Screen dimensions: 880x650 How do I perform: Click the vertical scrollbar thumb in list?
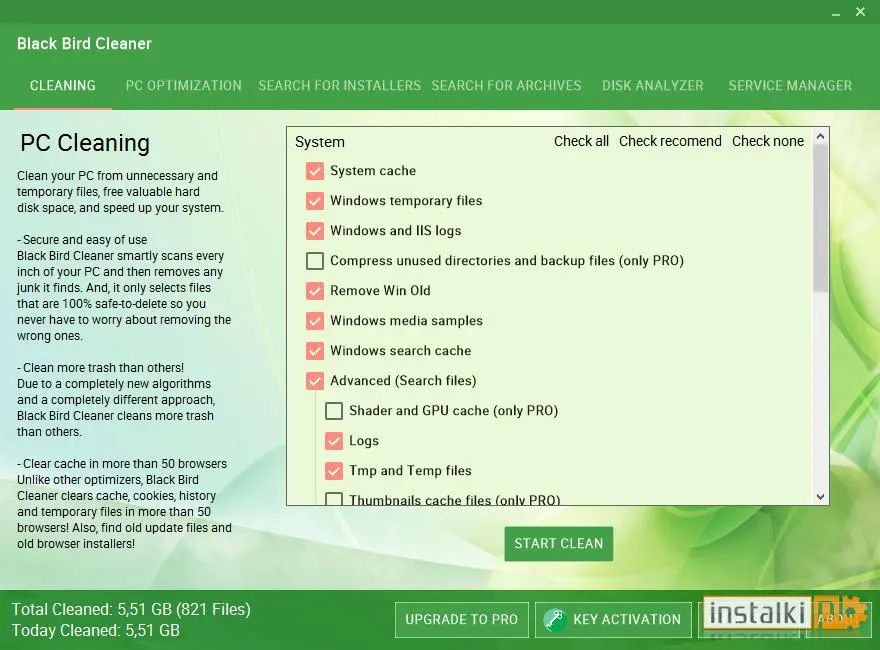point(820,219)
